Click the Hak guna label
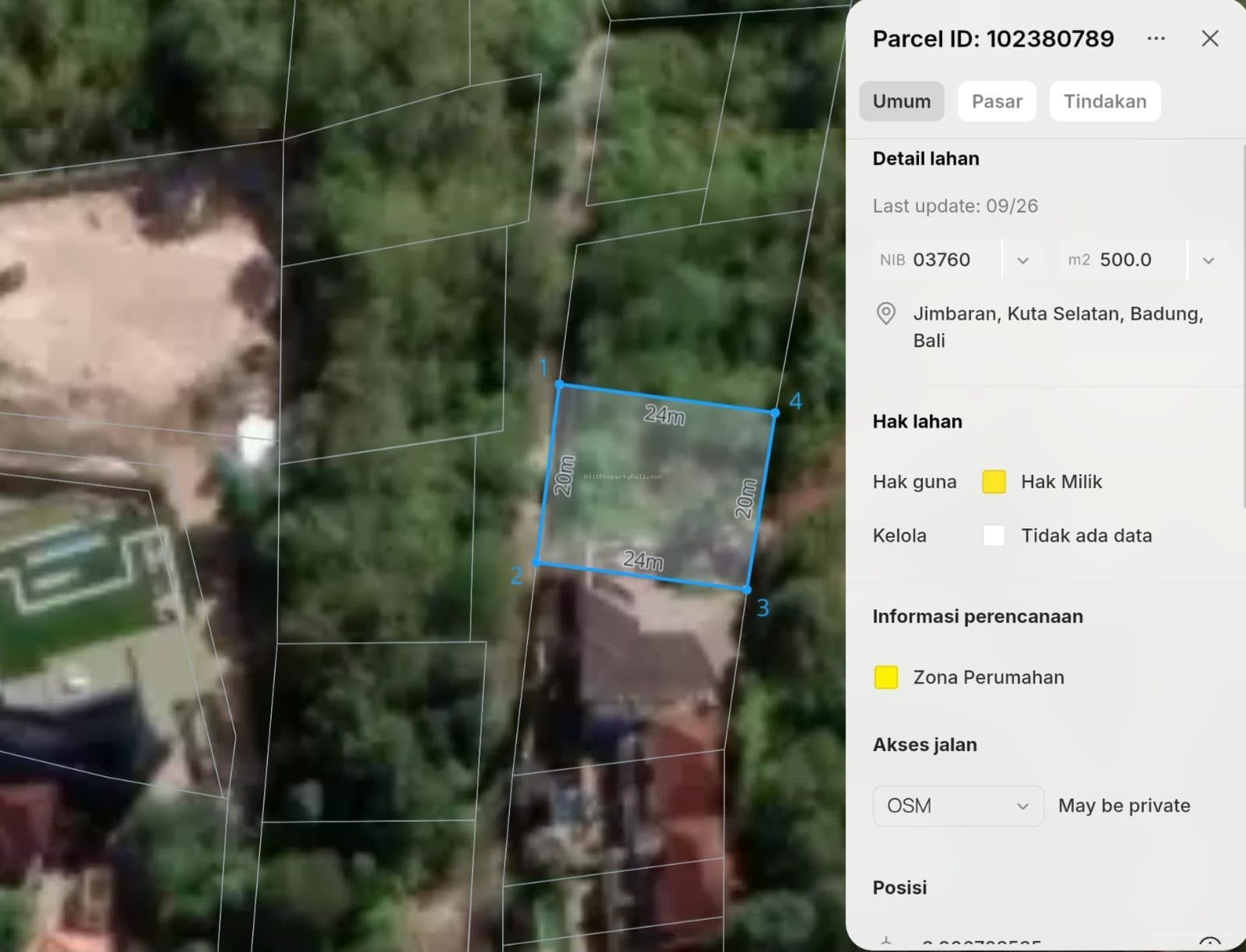This screenshot has height=952, width=1246. (914, 482)
